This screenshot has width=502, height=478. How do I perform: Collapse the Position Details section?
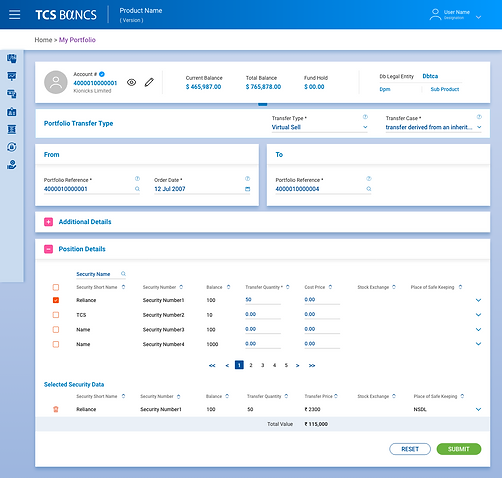48,249
